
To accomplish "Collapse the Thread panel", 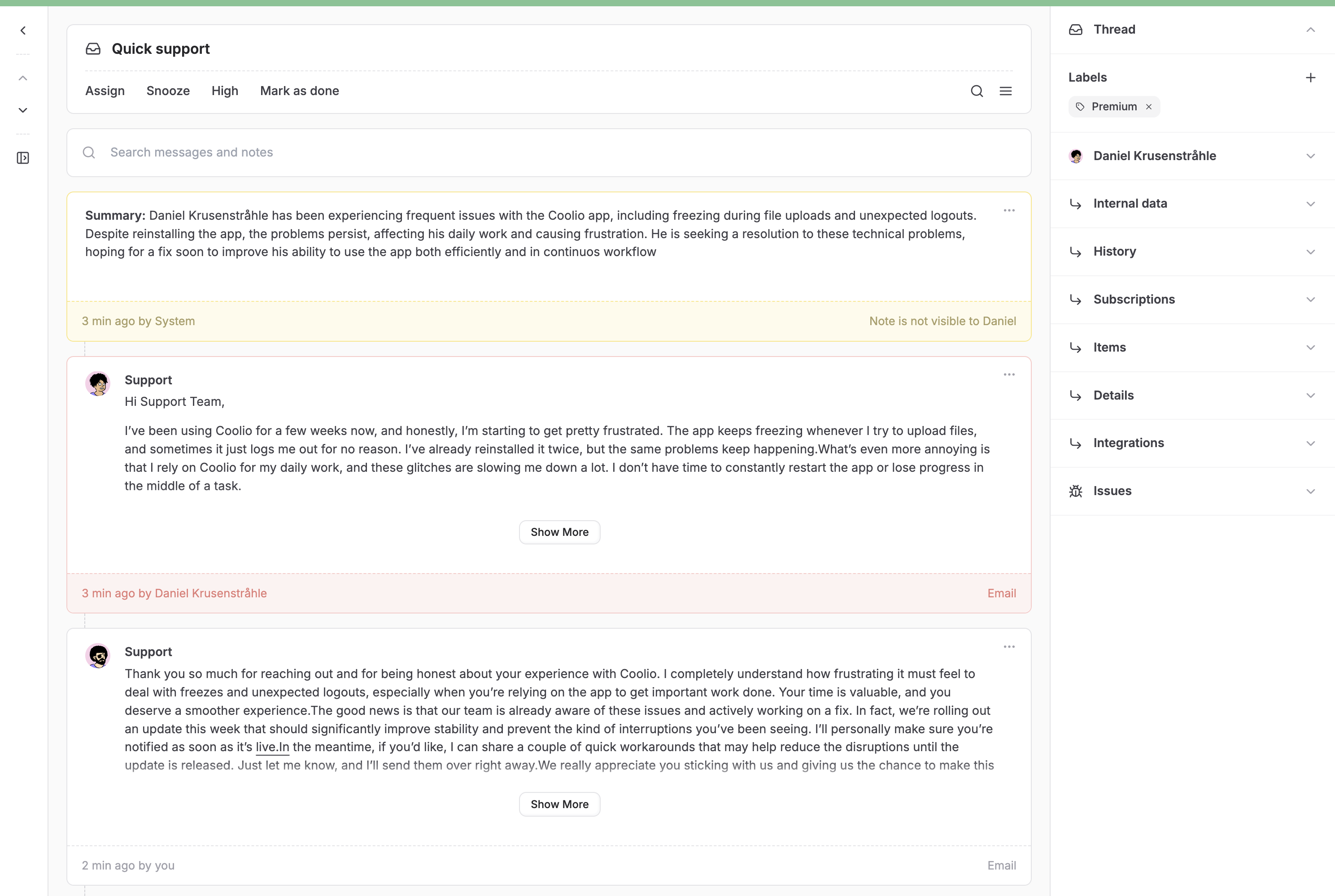I will coord(1310,30).
